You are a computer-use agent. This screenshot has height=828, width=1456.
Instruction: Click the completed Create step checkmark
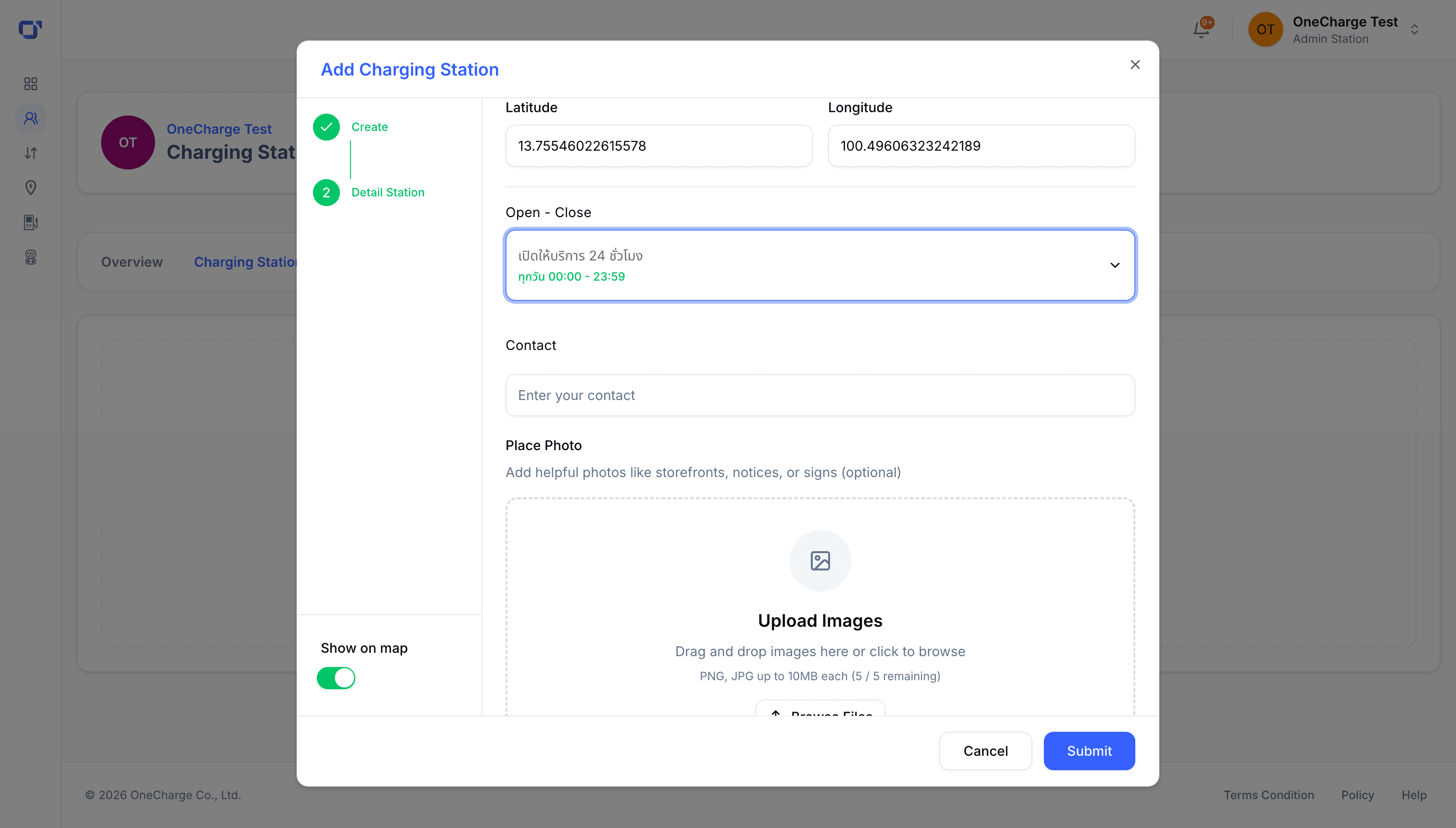coord(326,127)
